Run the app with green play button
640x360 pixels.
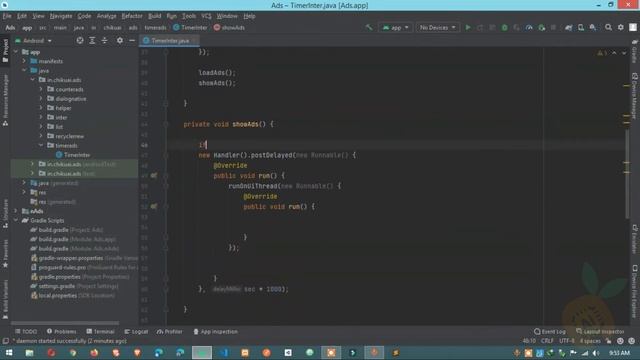468,27
